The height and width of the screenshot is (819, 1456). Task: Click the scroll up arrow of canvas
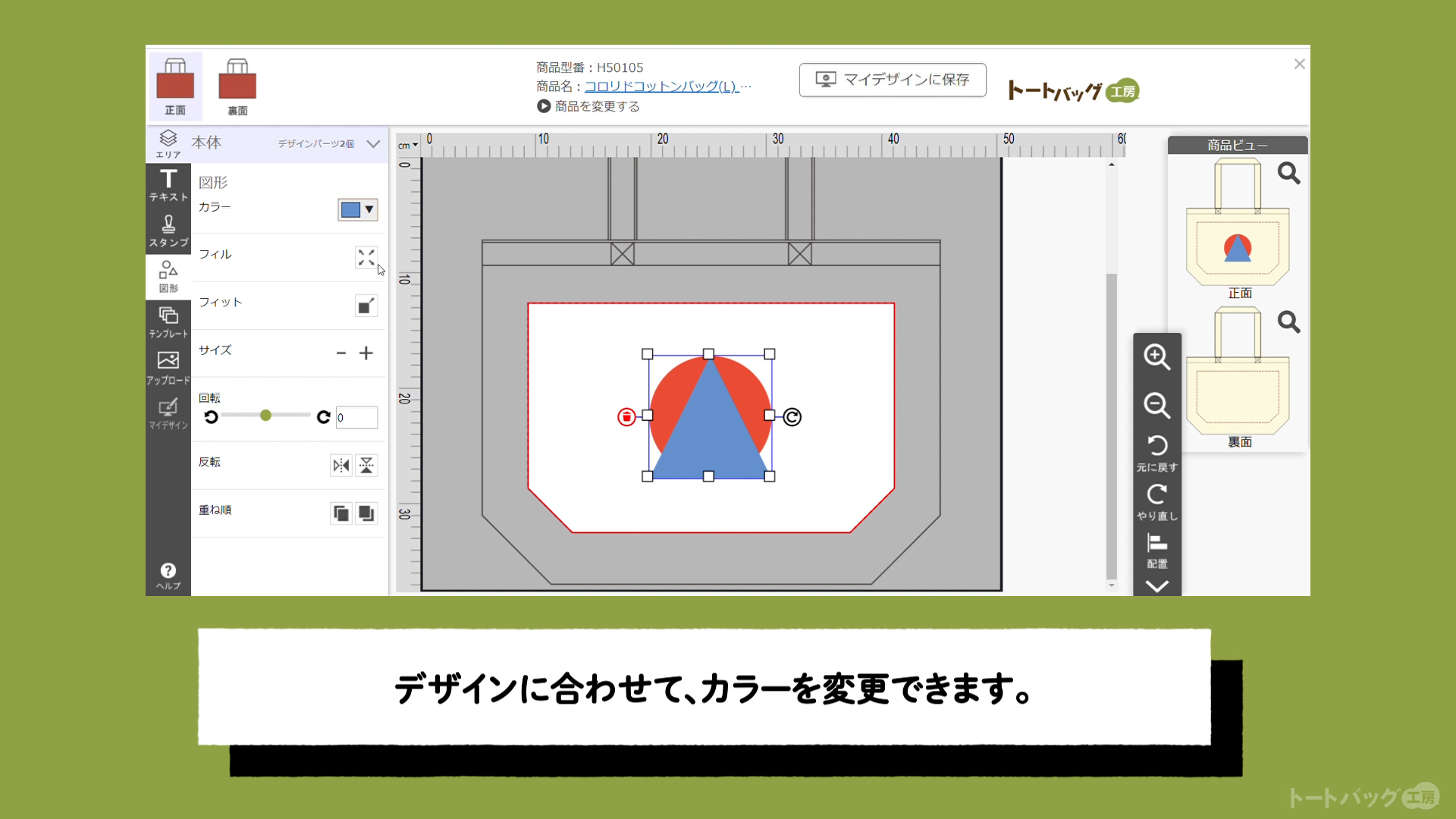click(x=1112, y=165)
